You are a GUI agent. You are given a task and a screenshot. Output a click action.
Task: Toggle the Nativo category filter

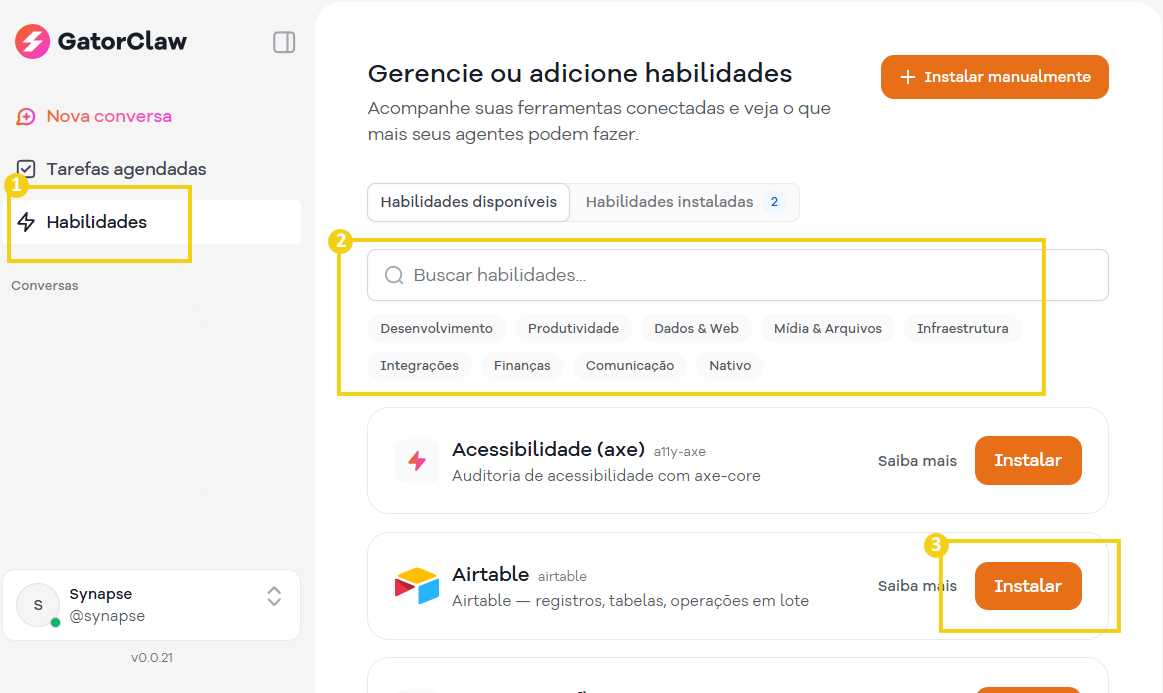click(x=729, y=365)
